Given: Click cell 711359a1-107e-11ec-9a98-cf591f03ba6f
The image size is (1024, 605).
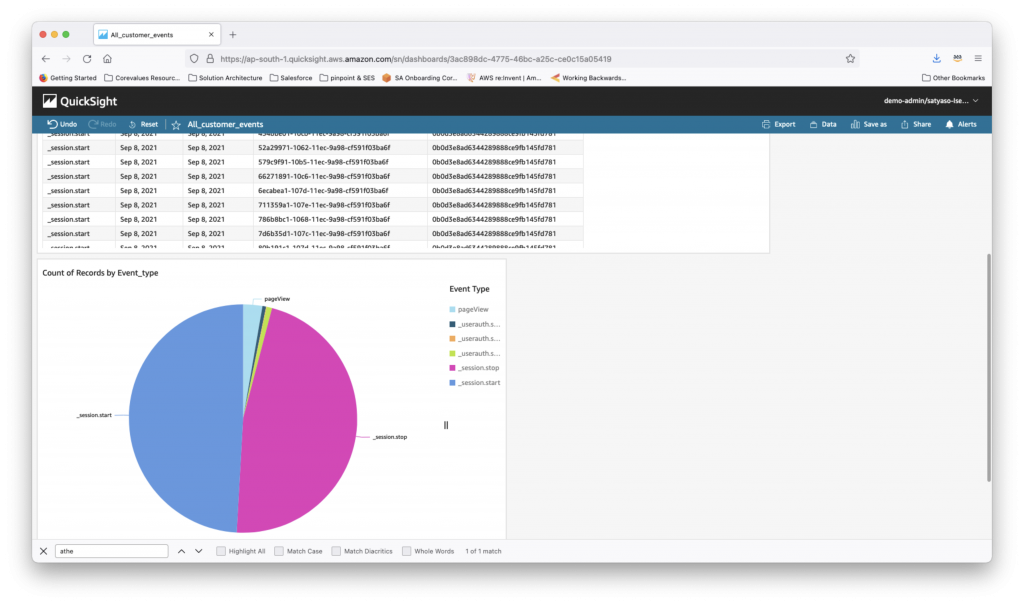Looking at the screenshot, I should pyautogui.click(x=324, y=205).
